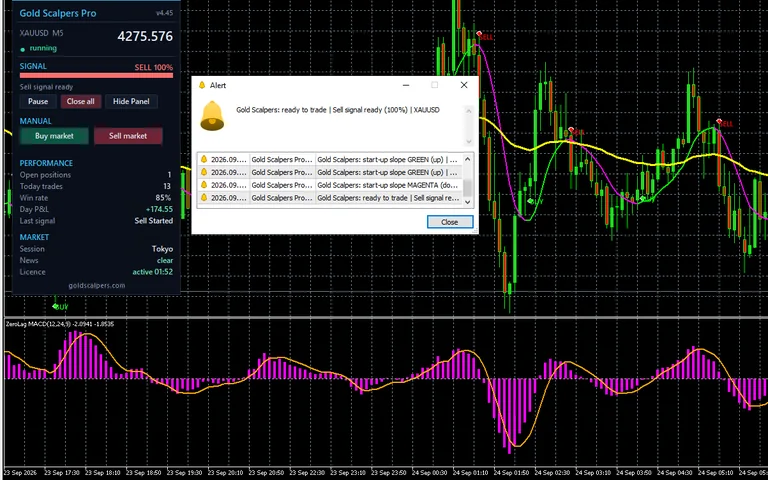Click the Win rate value 85%
Viewport: 768px width, 480px height.
click(x=163, y=198)
